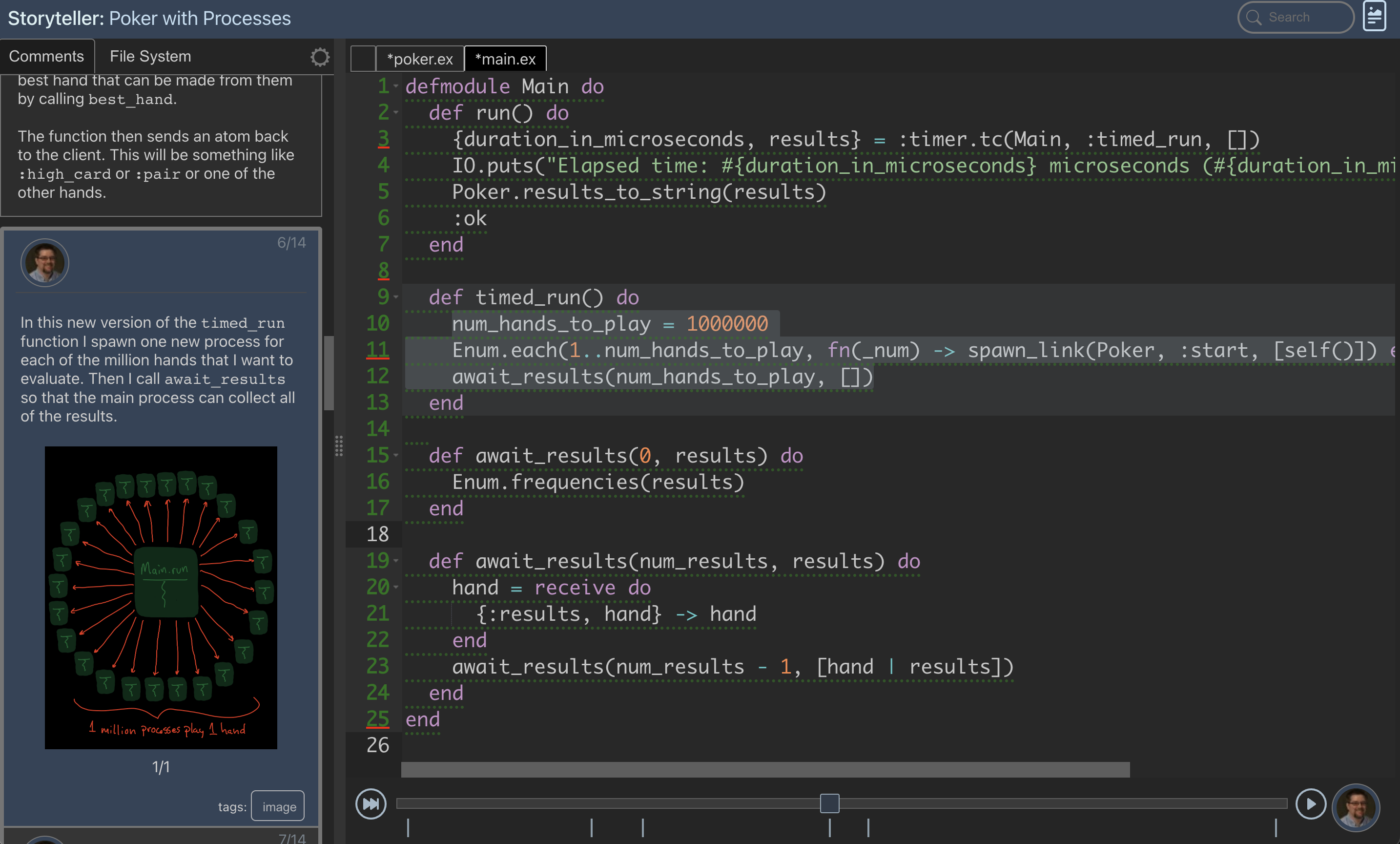Click 'spawn_link' on line 11
This screenshot has height=844, width=1400.
pos(1026,350)
